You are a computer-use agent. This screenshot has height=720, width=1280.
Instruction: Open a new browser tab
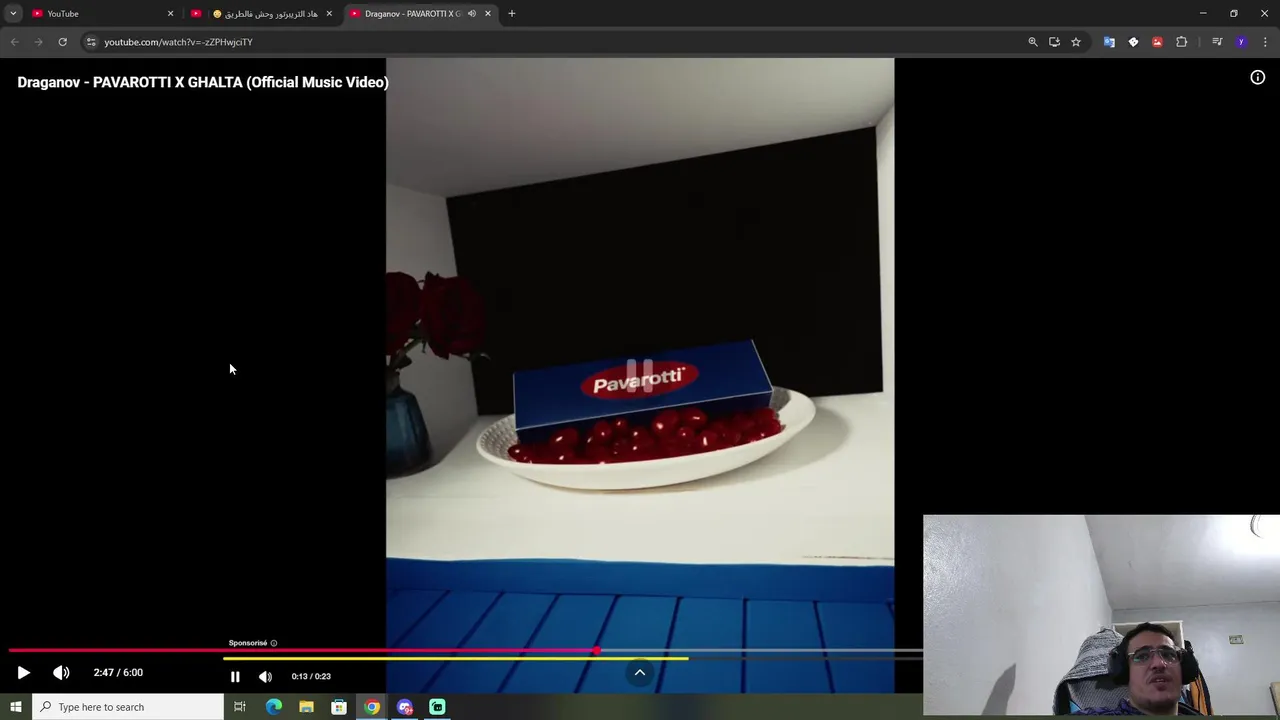click(512, 14)
